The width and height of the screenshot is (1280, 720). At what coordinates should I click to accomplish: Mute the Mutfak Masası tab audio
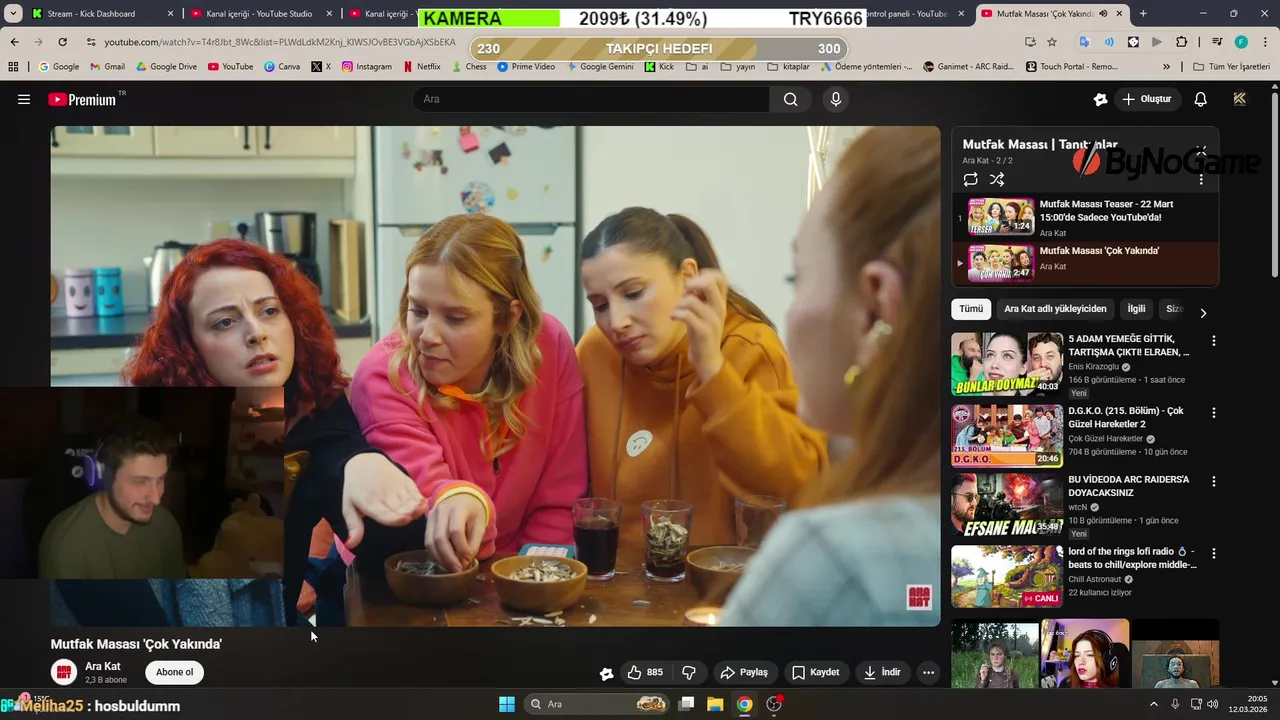(x=1103, y=14)
